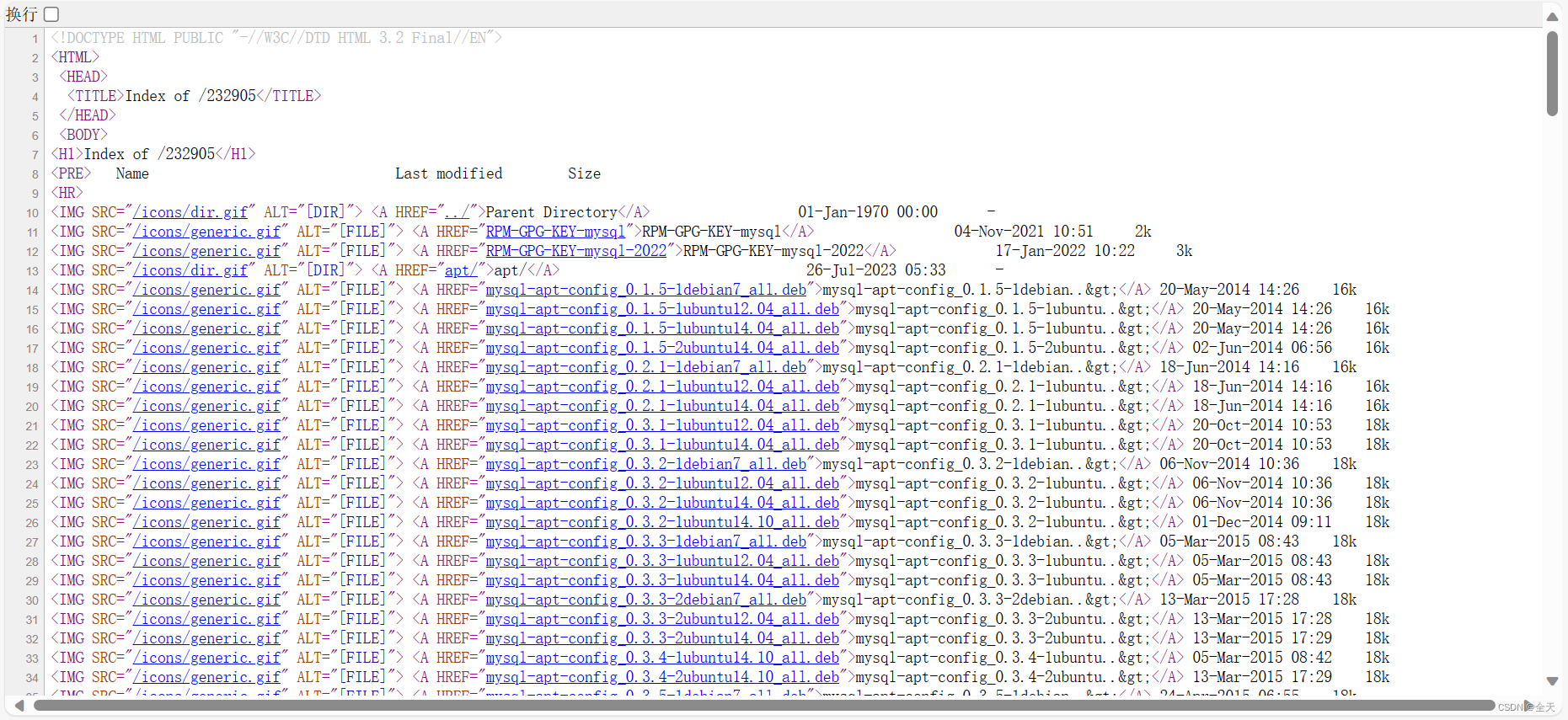The width and height of the screenshot is (1568, 720).
Task: Open the RPM-GPG-KEY-mysql href on line 11
Action: (555, 232)
